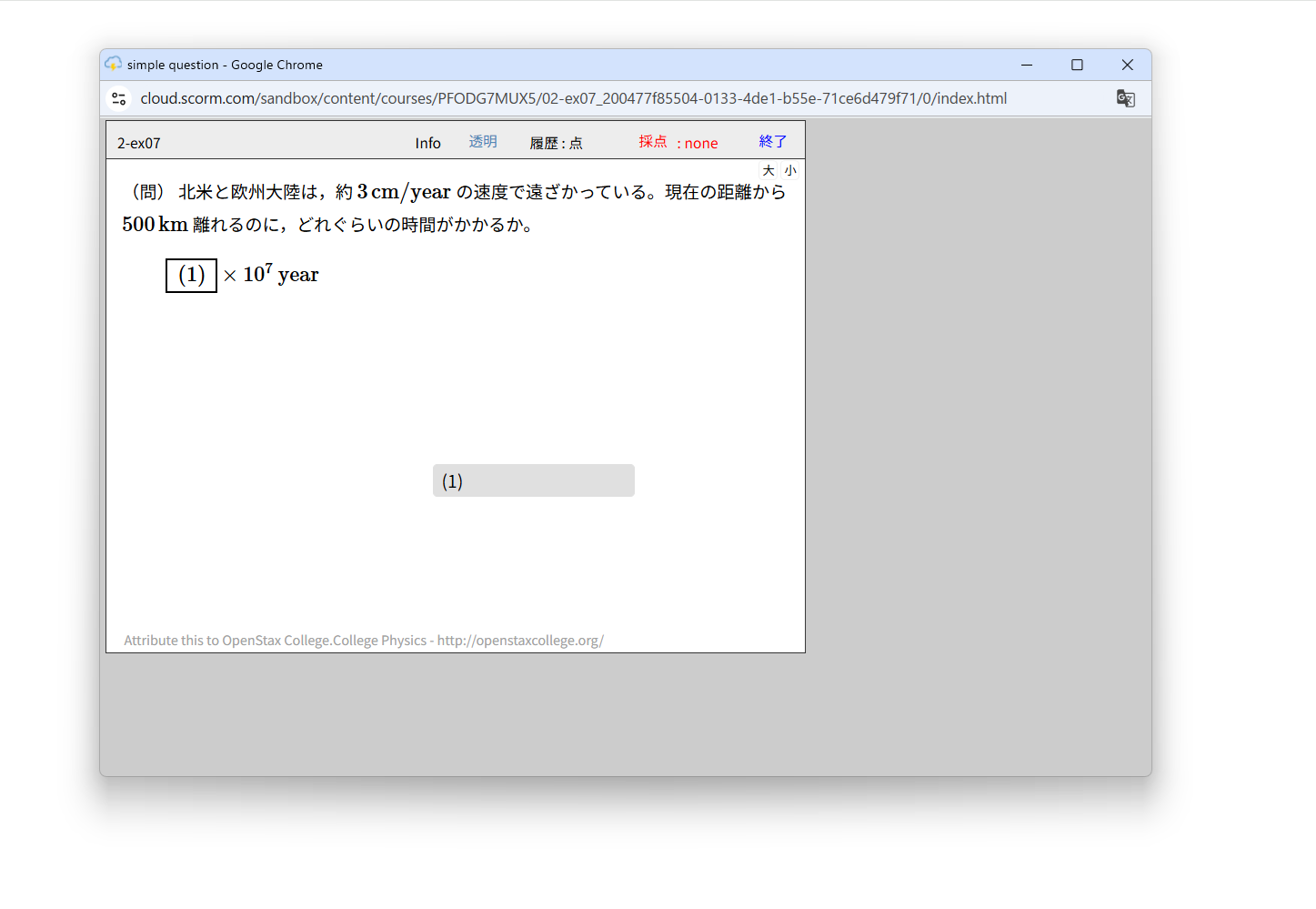Close the simple question window
Image resolution: width=1316 pixels, height=909 pixels.
point(1127,65)
